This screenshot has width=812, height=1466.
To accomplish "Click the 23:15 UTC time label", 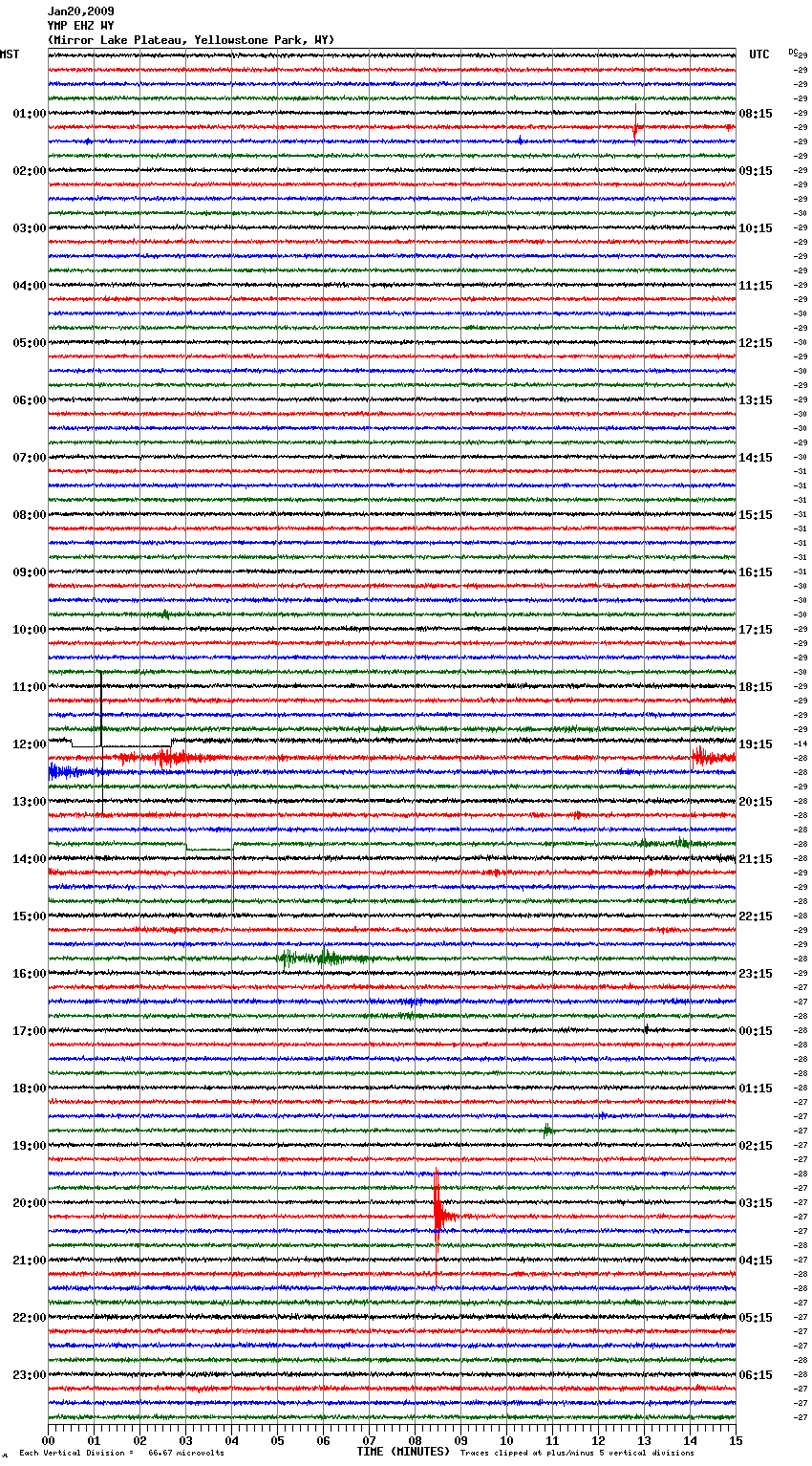I will pos(756,974).
